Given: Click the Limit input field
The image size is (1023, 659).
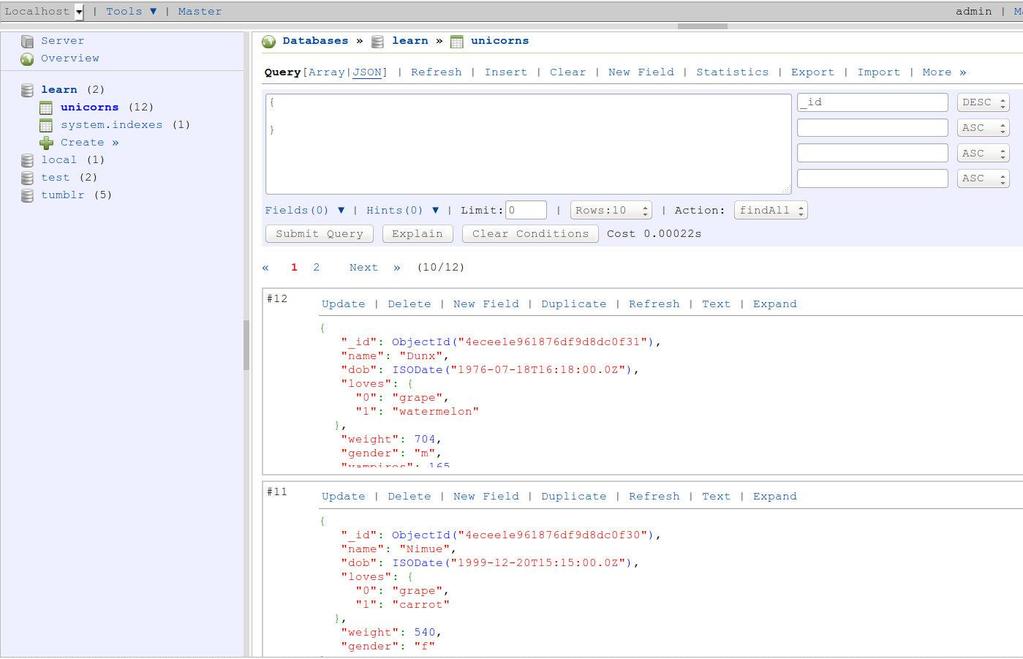Looking at the screenshot, I should [x=526, y=210].
